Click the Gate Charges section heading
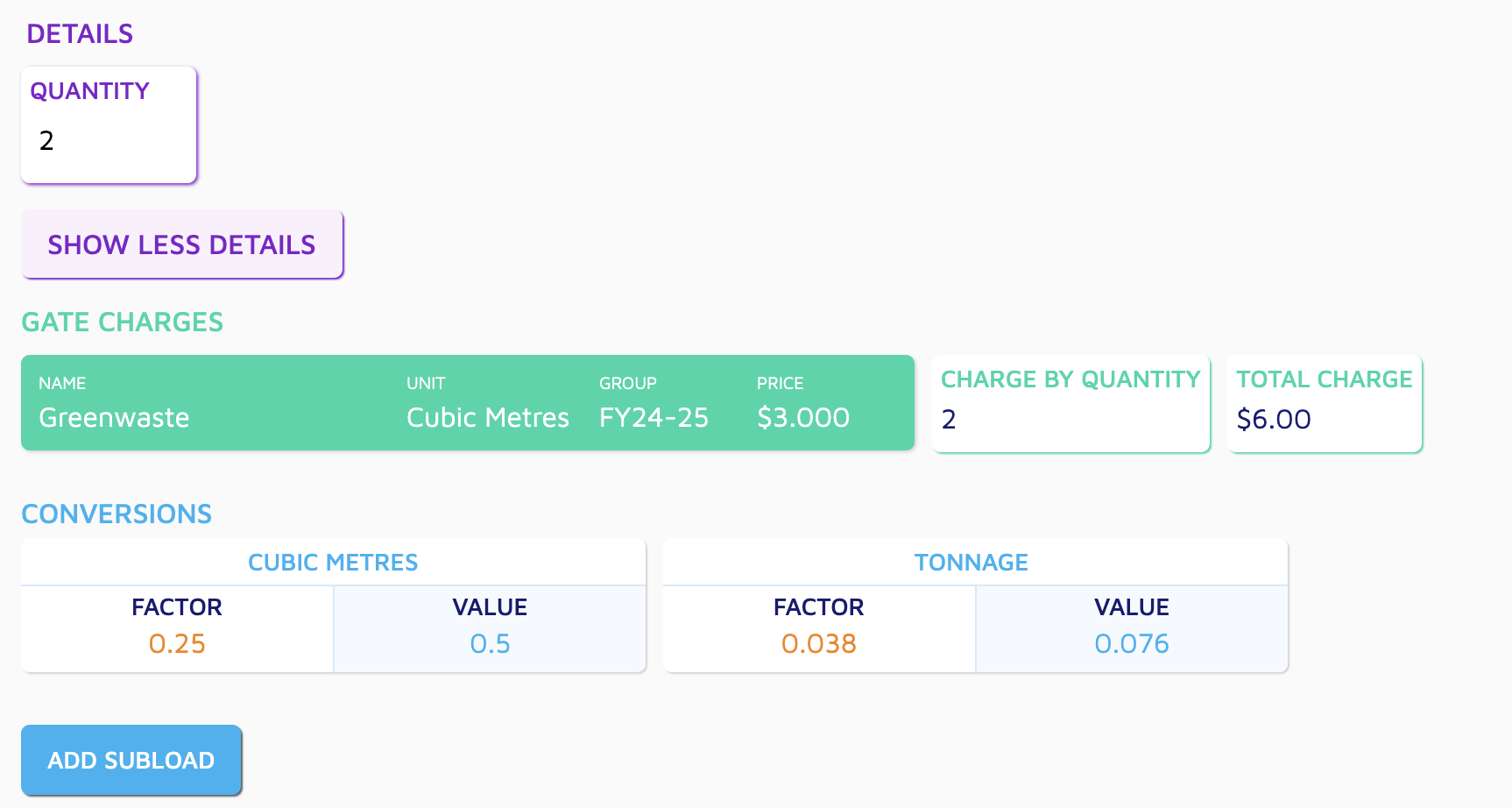Image resolution: width=1512 pixels, height=808 pixels. pos(123,322)
